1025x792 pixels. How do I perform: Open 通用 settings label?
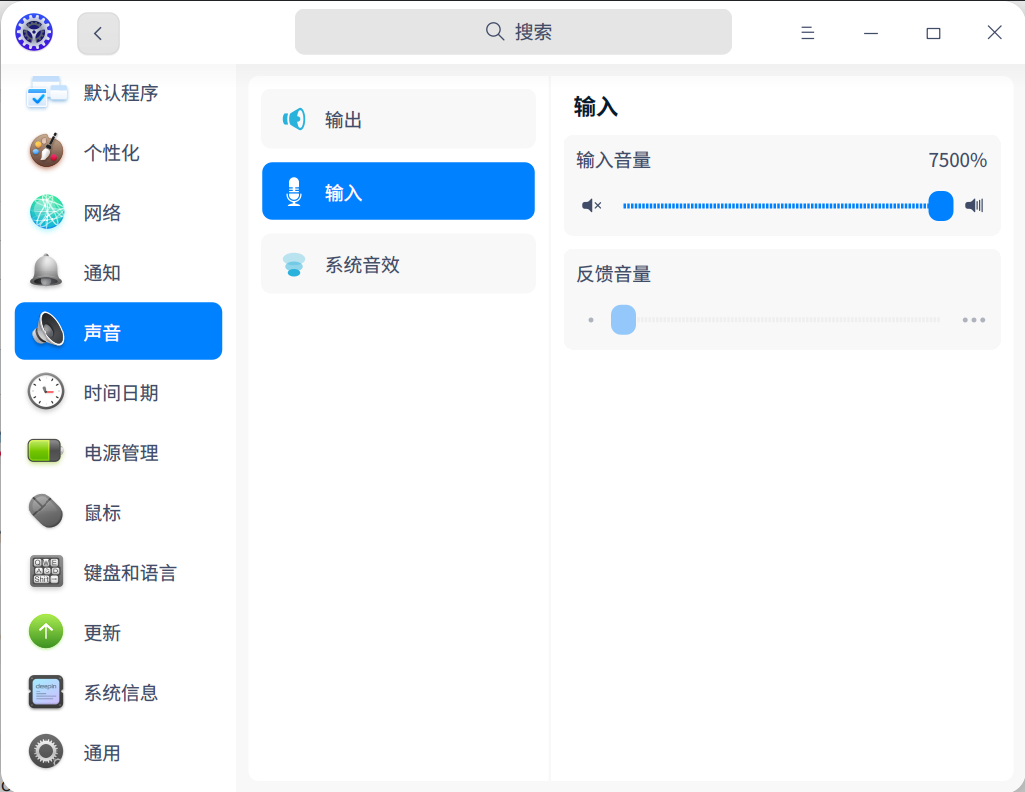(103, 753)
